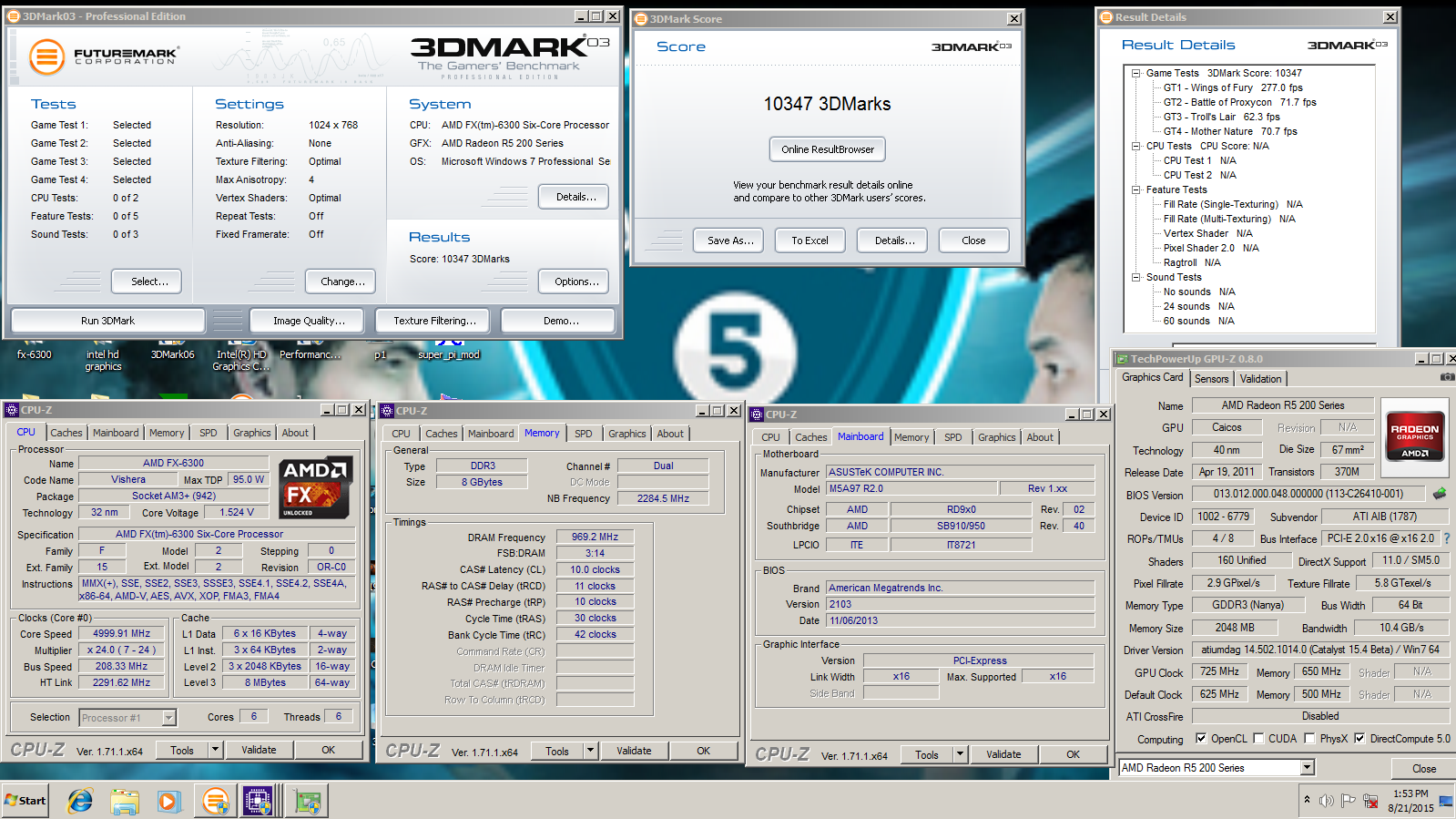Click BIOS Version field in GPU-Z

click(x=1308, y=494)
